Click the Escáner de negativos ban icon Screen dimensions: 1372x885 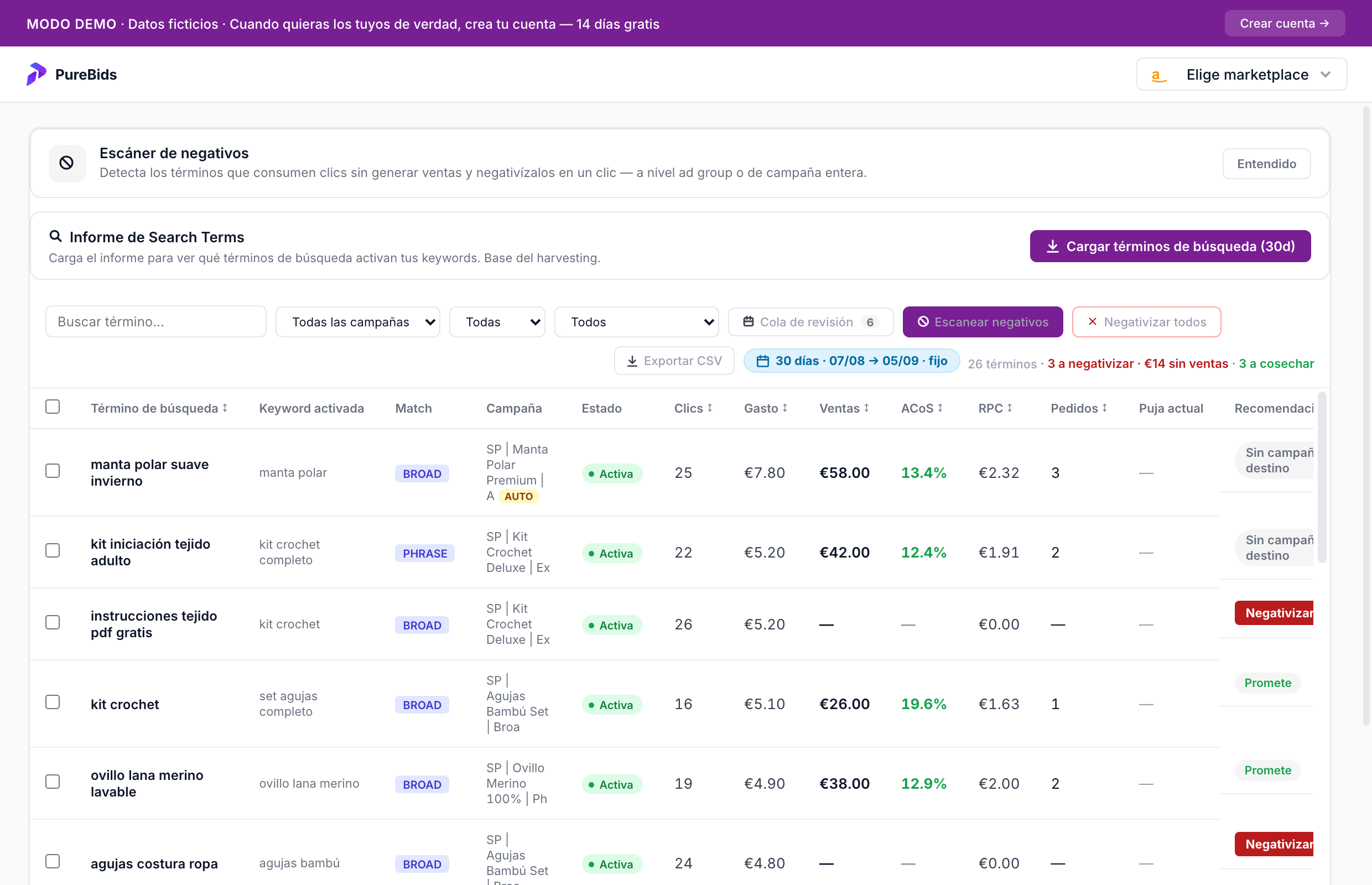pyautogui.click(x=67, y=163)
